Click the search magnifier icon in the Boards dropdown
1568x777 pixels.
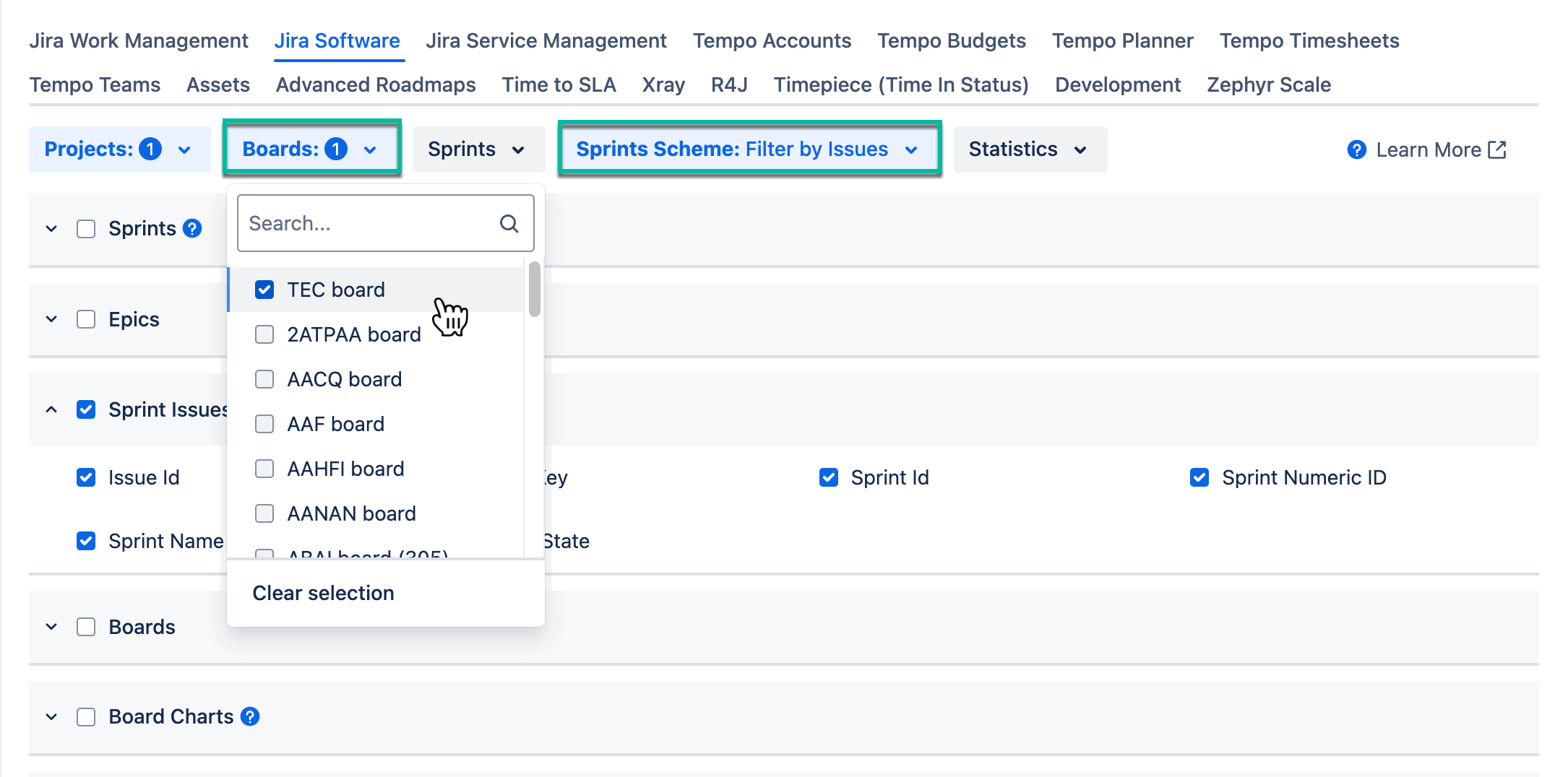click(x=509, y=223)
